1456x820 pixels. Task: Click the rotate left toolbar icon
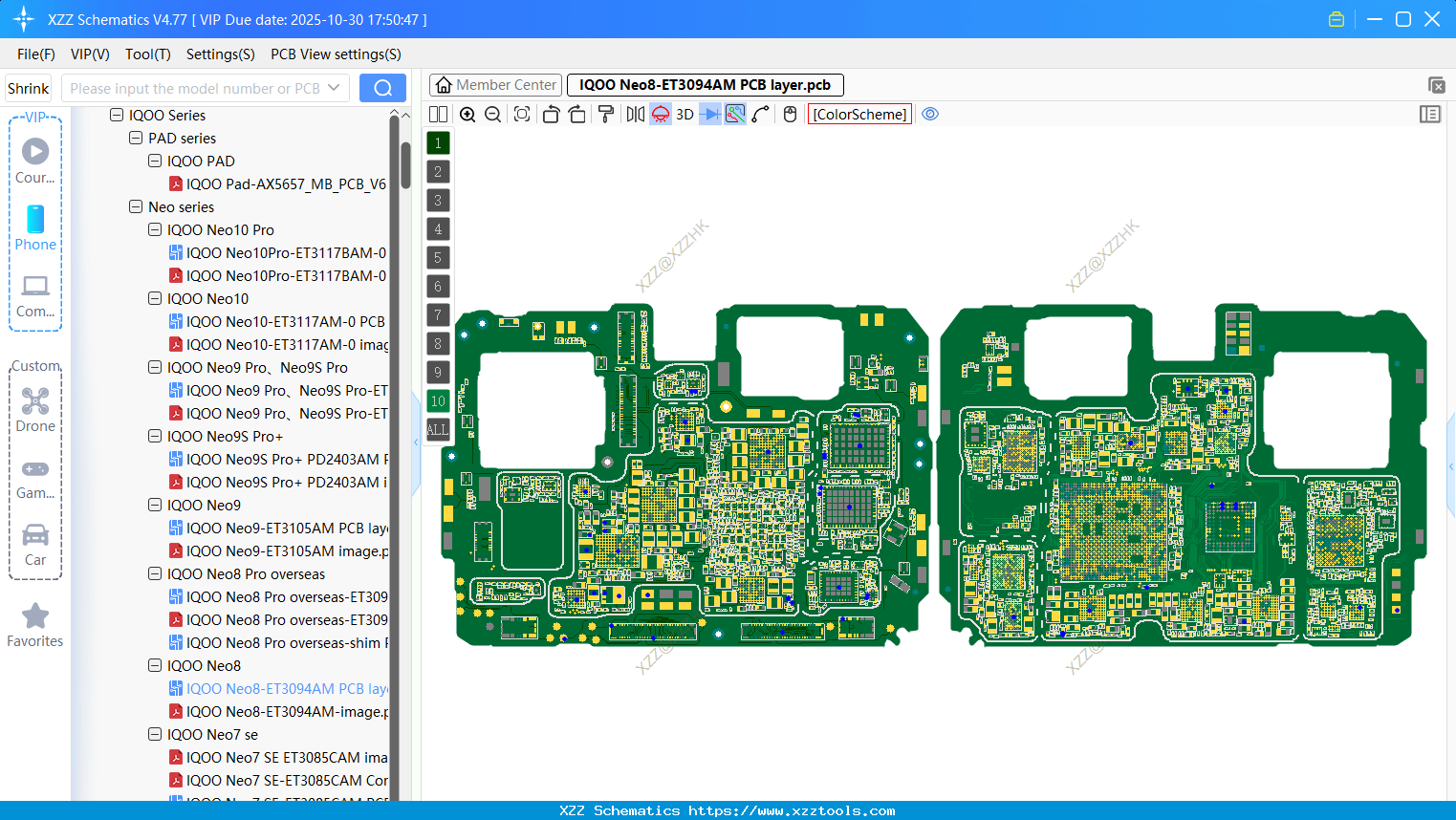pyautogui.click(x=553, y=114)
